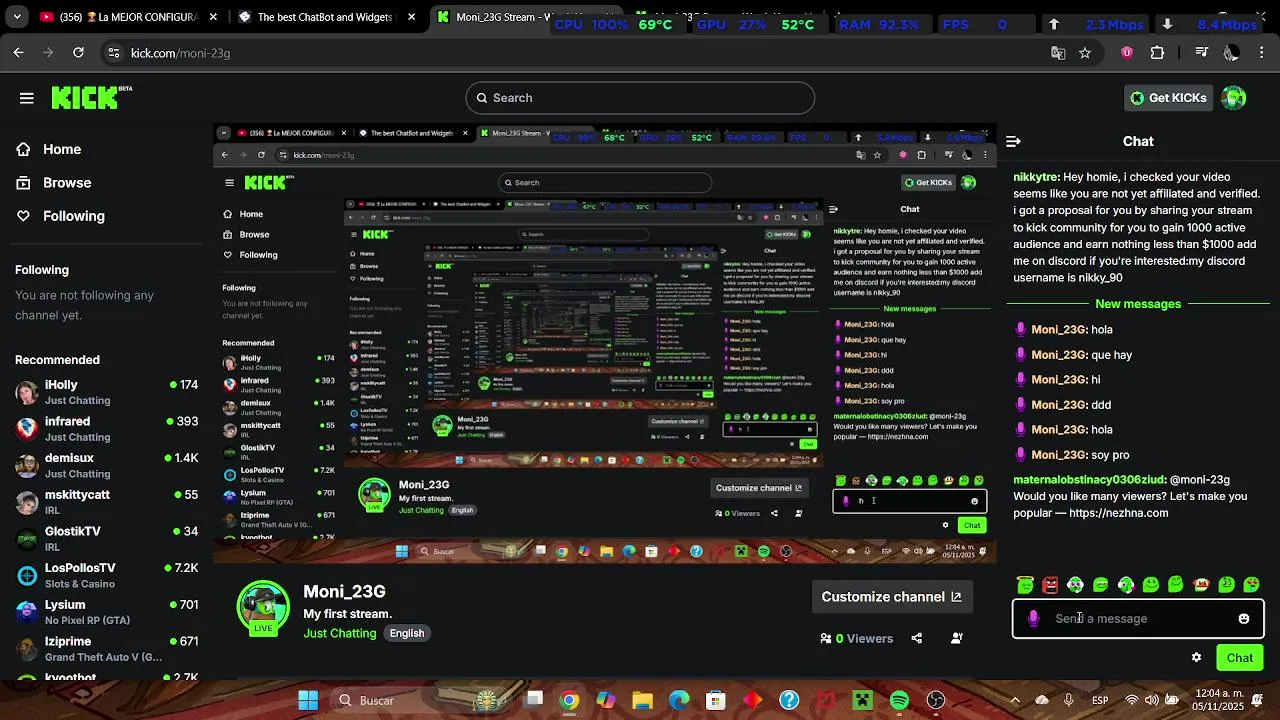This screenshot has height=720, width=1280.
Task: Open Just Chatting category link
Action: point(340,633)
